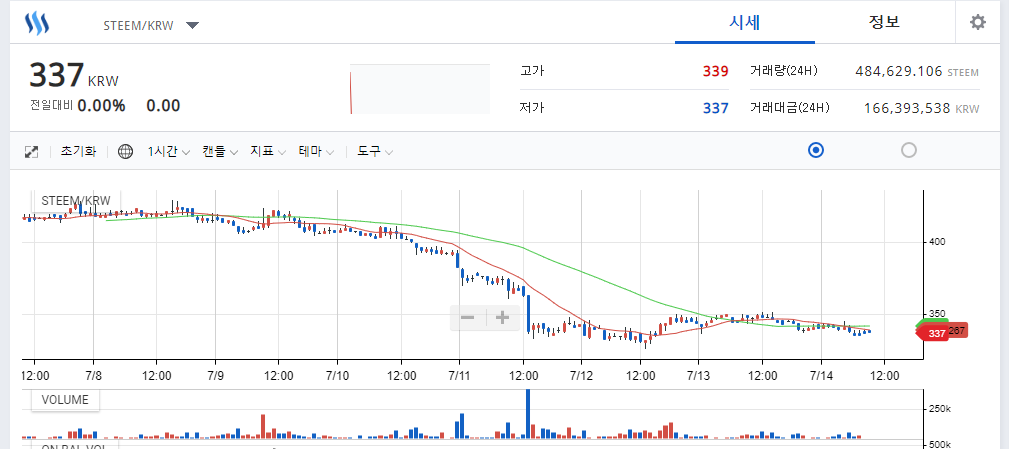This screenshot has height=449, width=1009.
Task: Click the 7/8 date axis label
Action: tap(94, 374)
